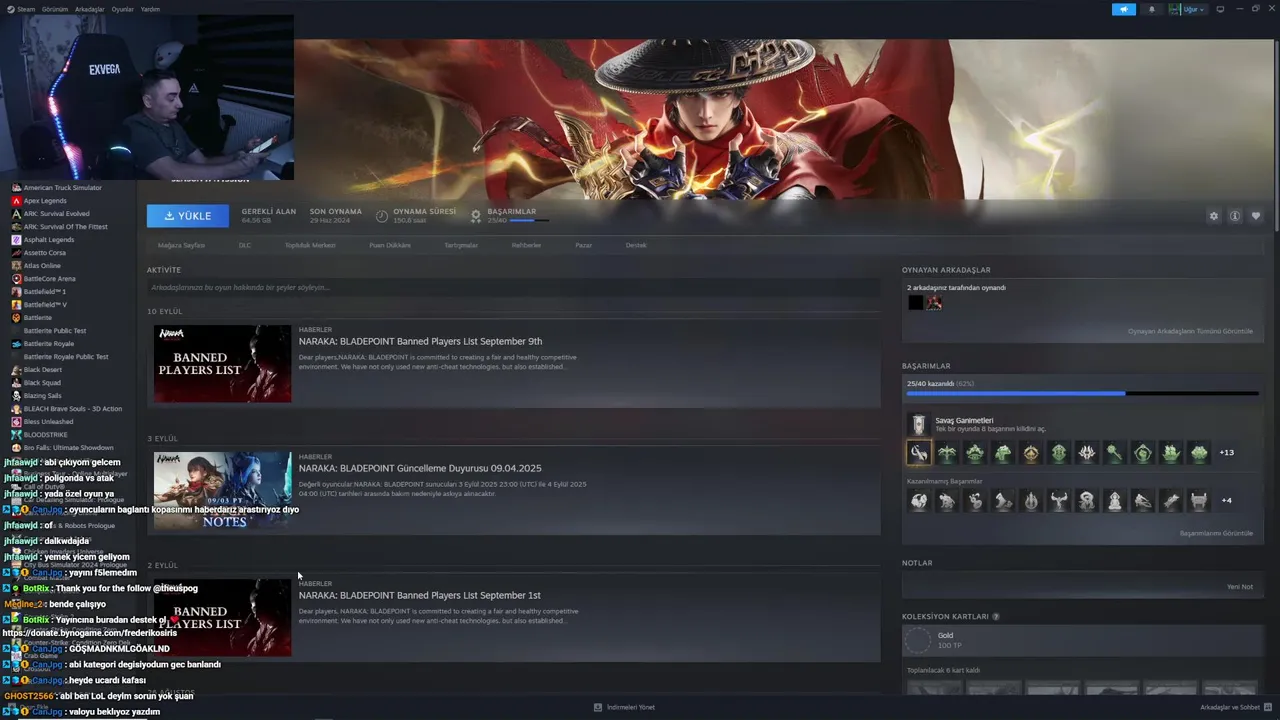Open the Rehberler tab

coord(526,245)
